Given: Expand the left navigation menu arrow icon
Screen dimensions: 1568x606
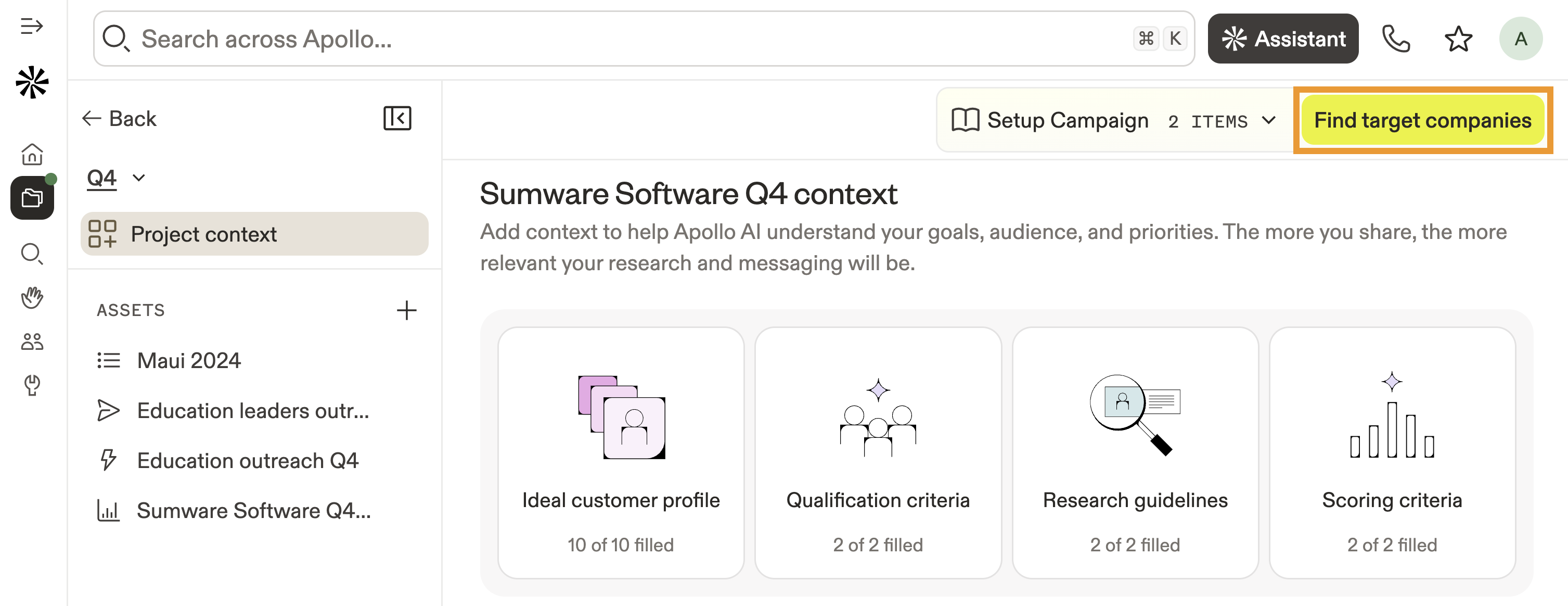Looking at the screenshot, I should click(32, 26).
